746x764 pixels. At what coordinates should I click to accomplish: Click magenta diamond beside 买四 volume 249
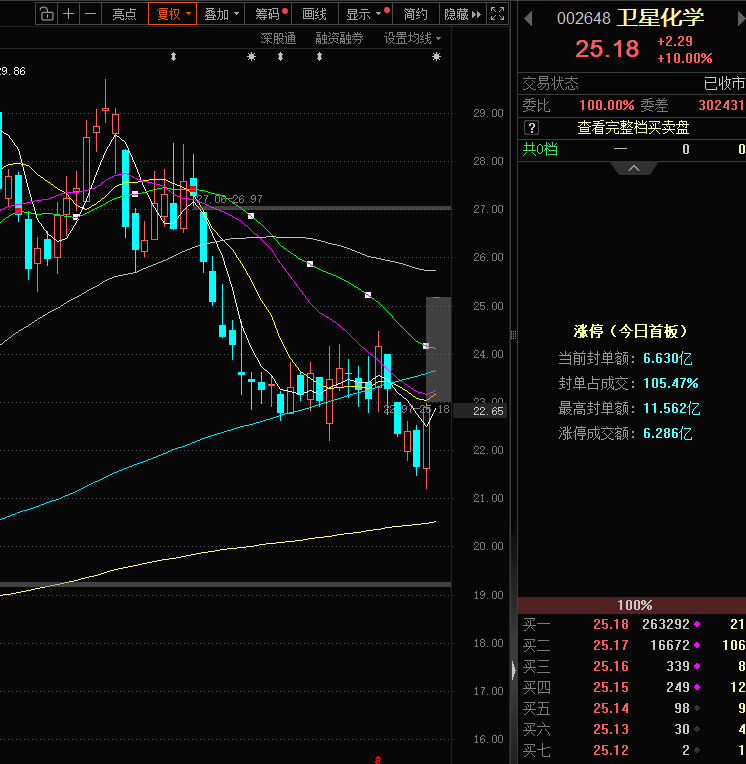coord(697,687)
